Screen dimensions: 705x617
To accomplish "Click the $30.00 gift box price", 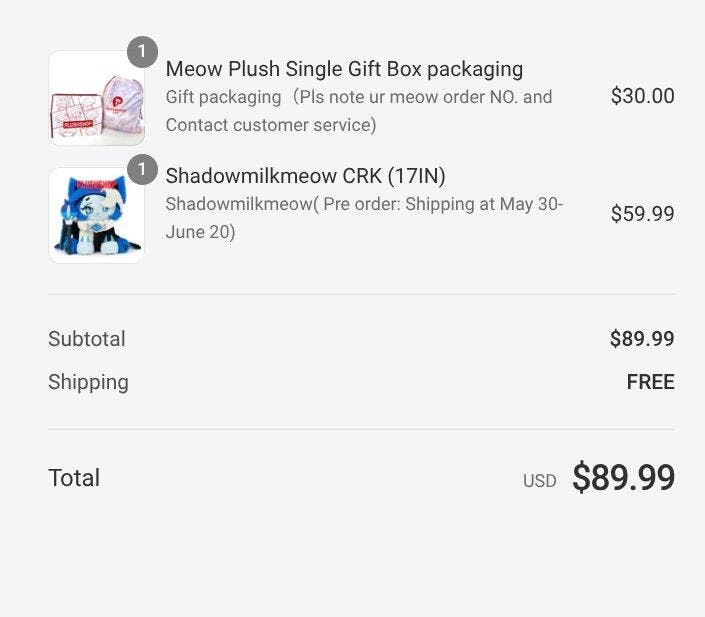I will [642, 96].
